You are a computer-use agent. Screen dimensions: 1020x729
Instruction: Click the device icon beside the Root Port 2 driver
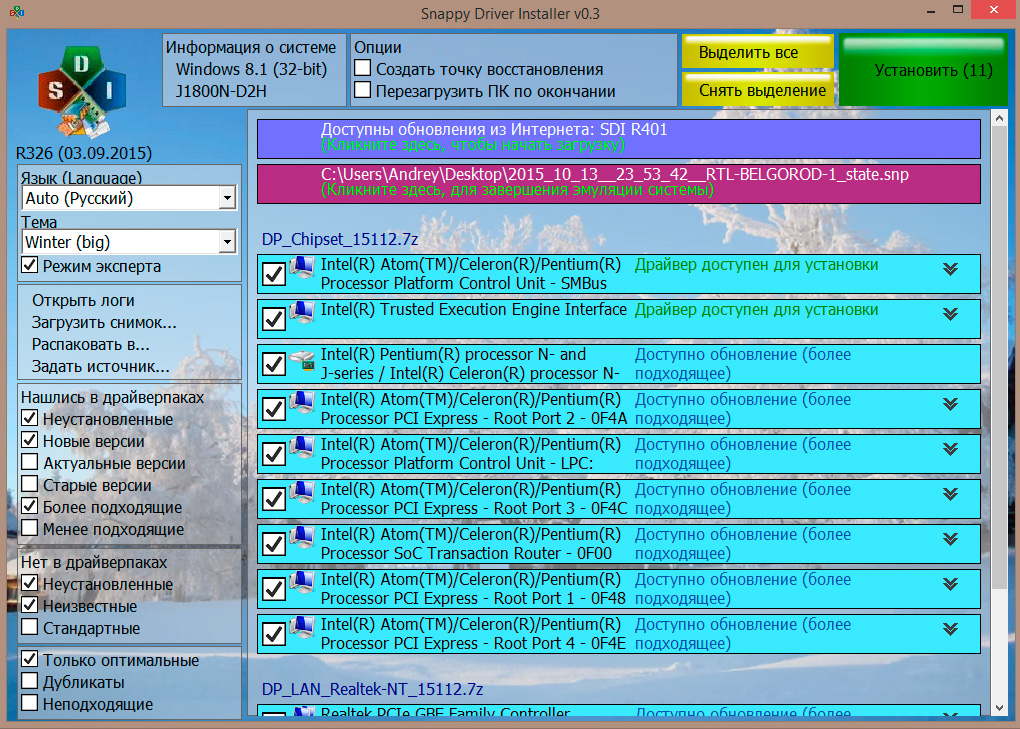[301, 408]
